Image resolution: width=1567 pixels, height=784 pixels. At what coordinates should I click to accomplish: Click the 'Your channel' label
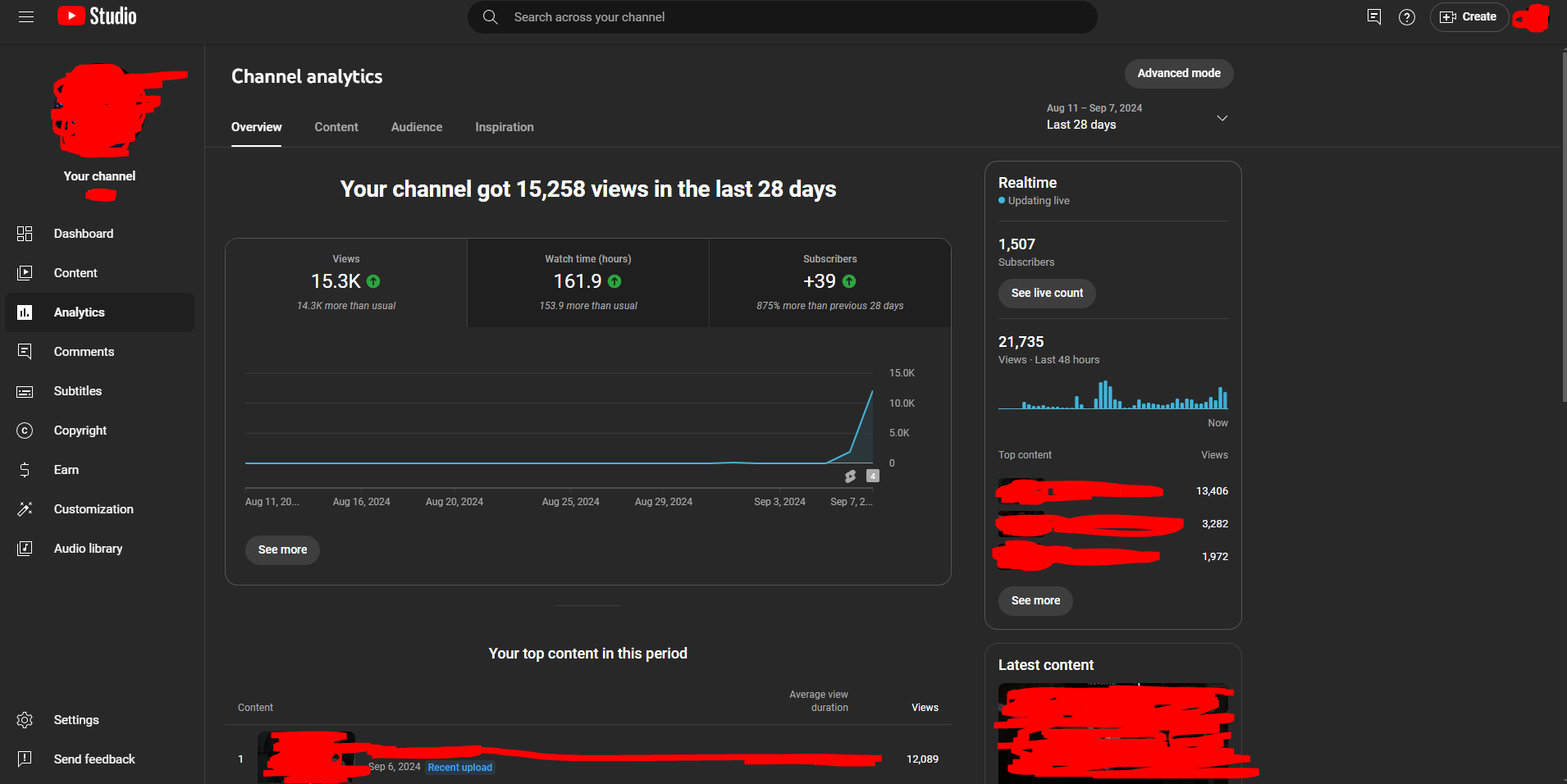99,176
